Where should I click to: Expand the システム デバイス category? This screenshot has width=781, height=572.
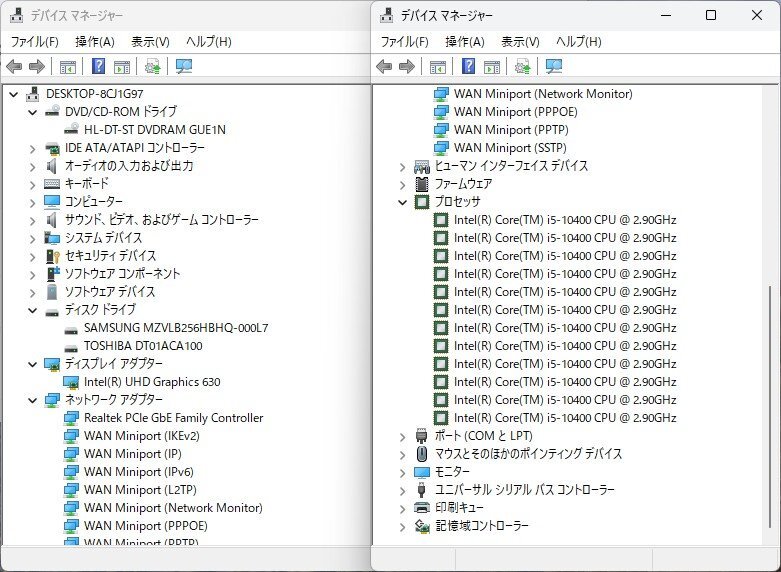click(32, 239)
